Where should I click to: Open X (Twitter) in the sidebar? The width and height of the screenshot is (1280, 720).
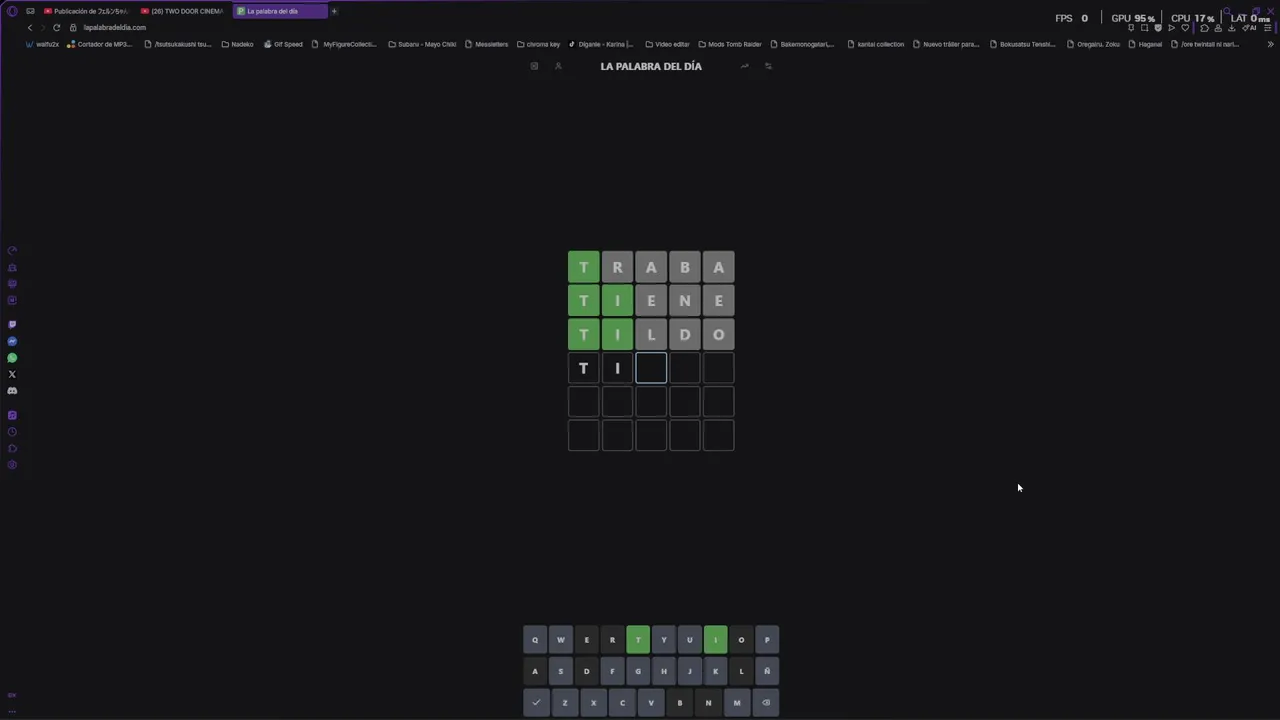(x=12, y=374)
